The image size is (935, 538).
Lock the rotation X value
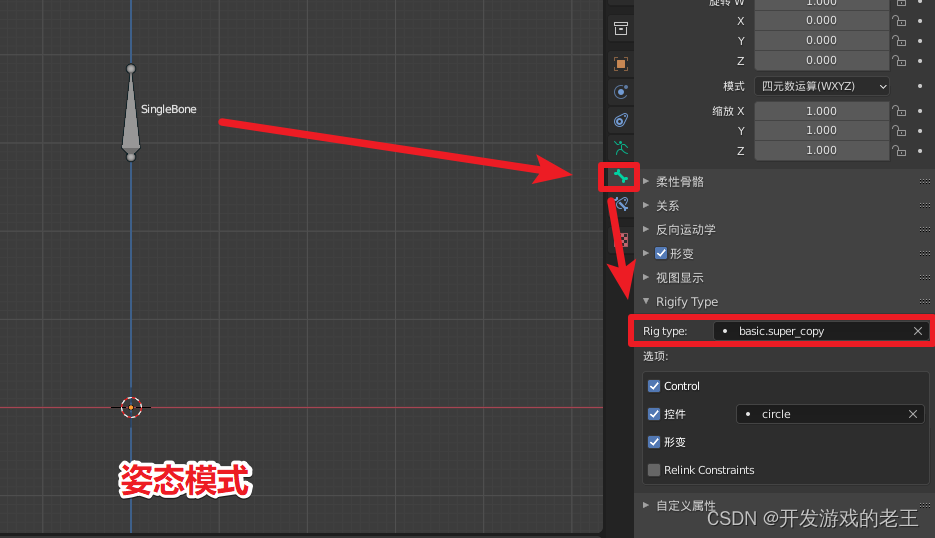(899, 21)
